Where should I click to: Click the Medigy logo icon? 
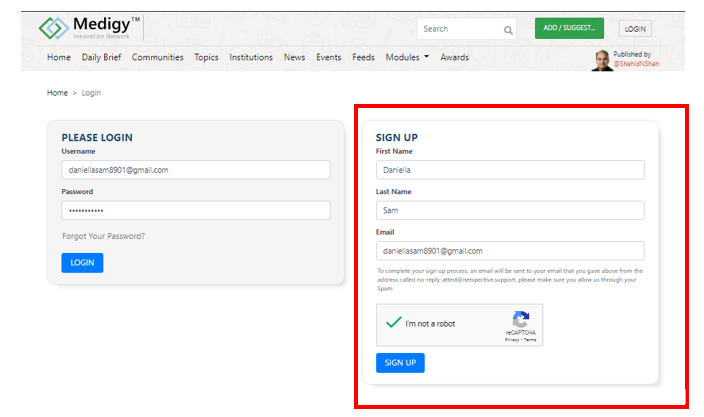tap(53, 28)
